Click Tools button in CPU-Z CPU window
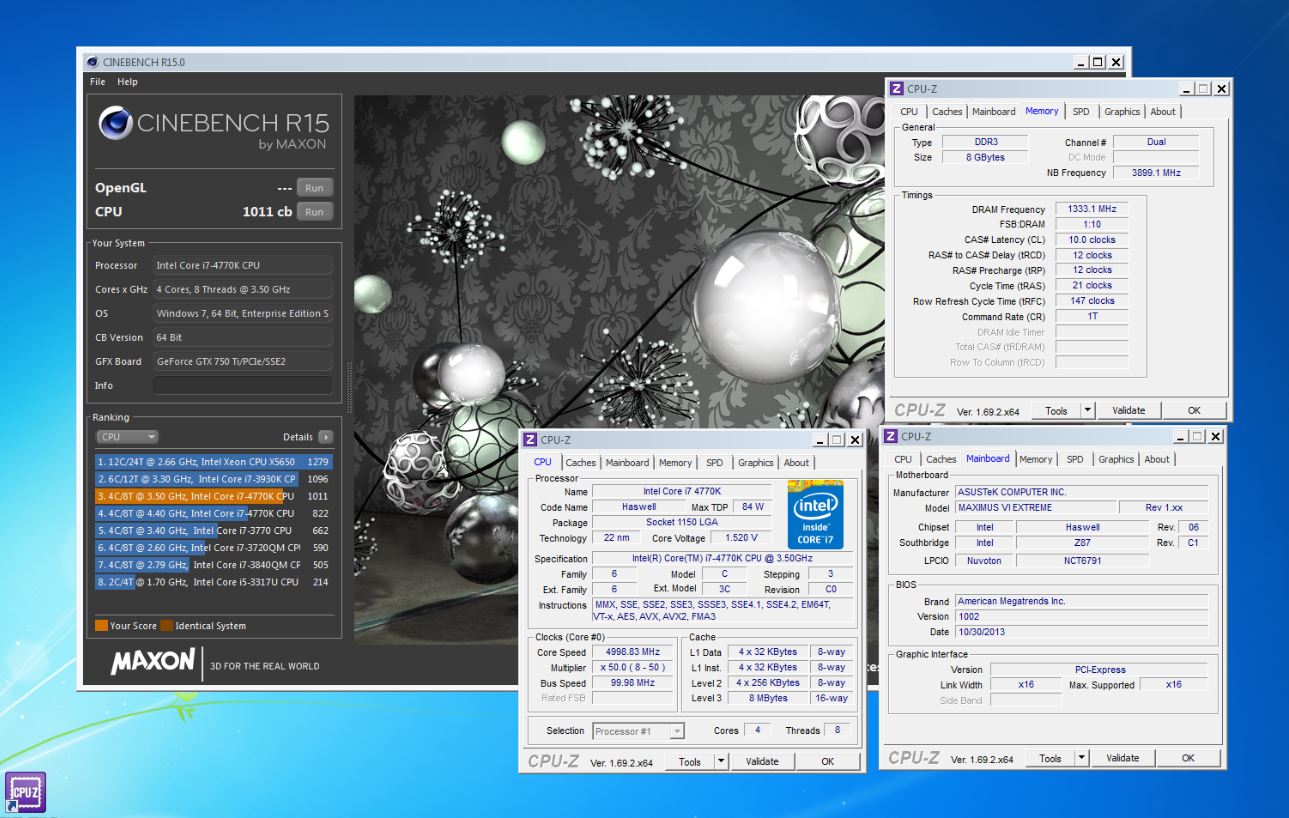Image resolution: width=1289 pixels, height=818 pixels. click(689, 761)
